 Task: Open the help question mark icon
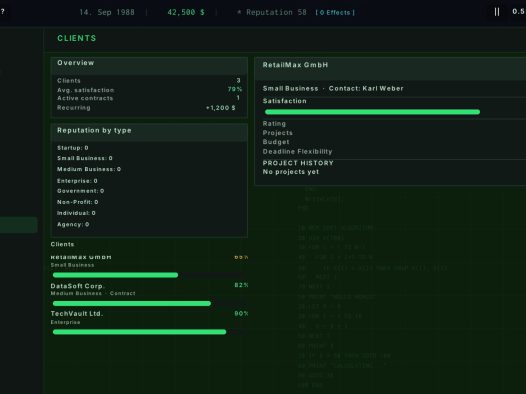pyautogui.click(x=2, y=11)
